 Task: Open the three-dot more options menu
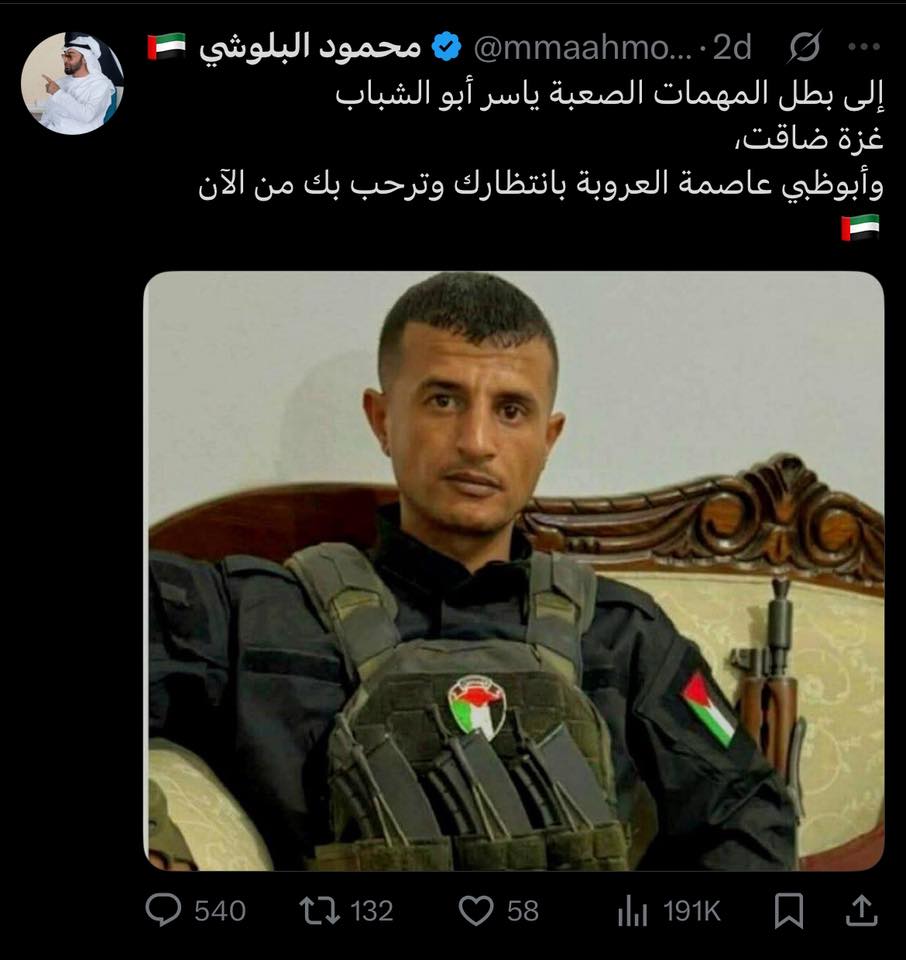point(864,47)
